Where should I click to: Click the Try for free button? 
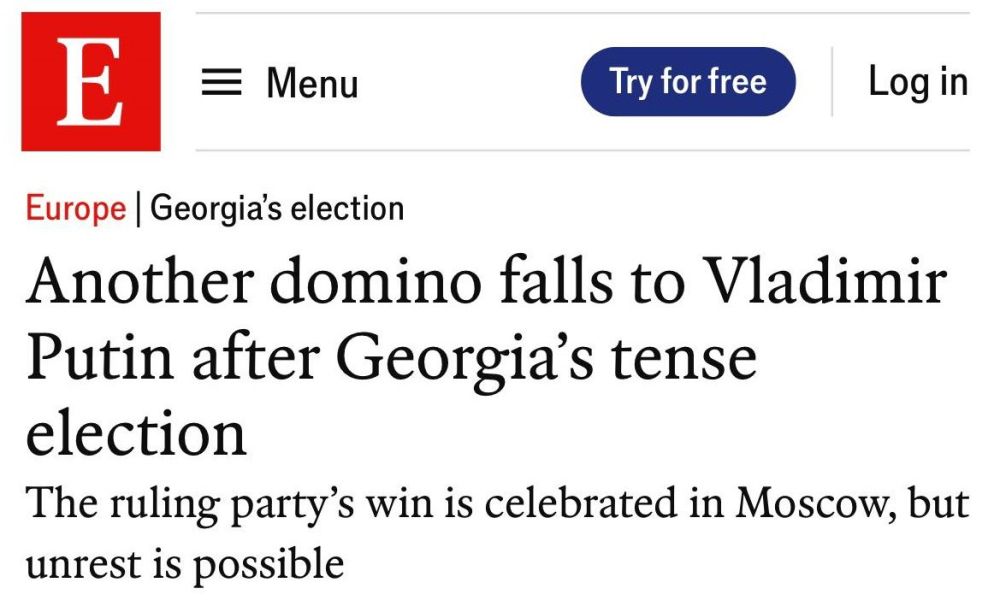(x=688, y=82)
